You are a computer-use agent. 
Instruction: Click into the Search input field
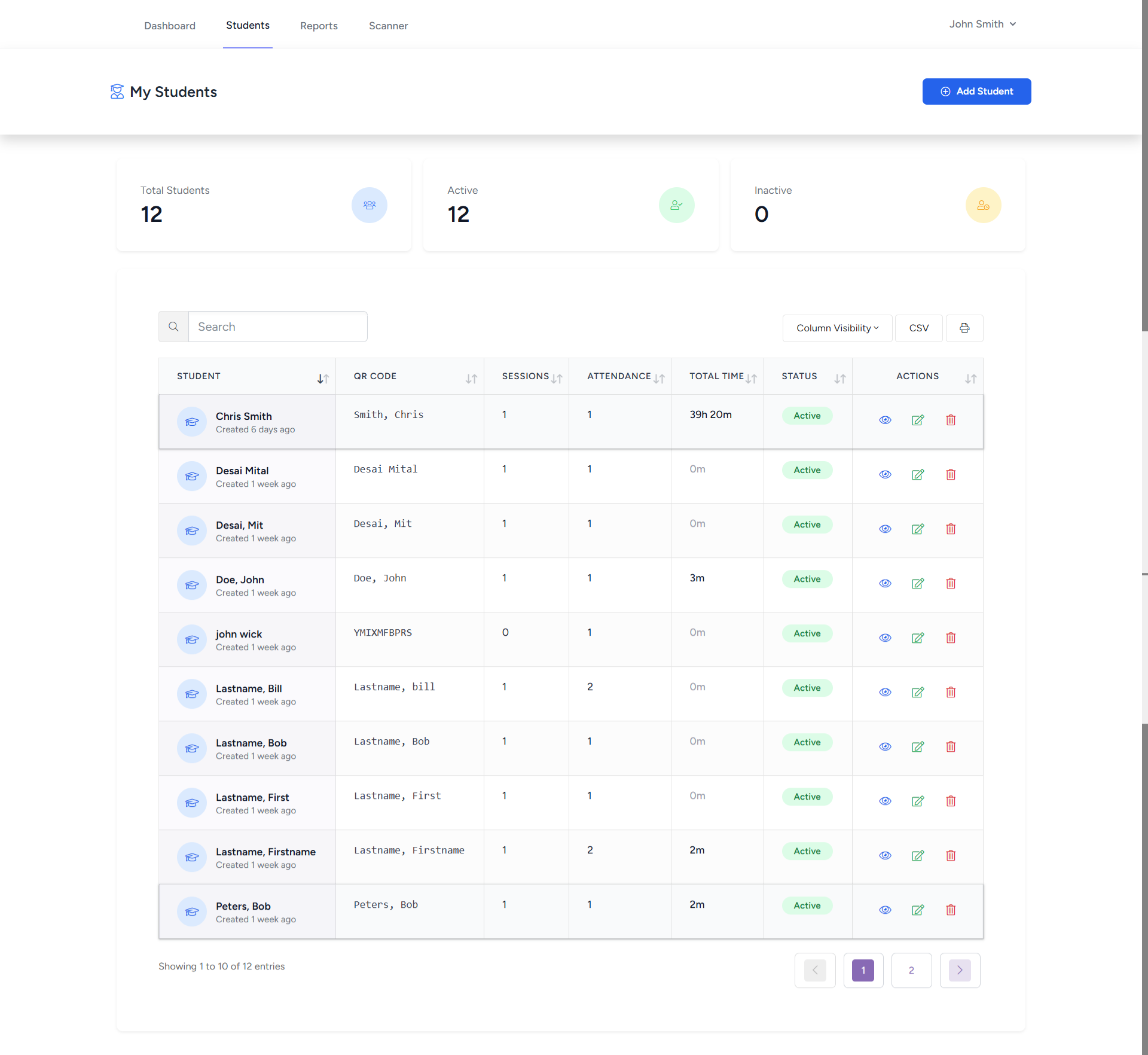click(277, 327)
